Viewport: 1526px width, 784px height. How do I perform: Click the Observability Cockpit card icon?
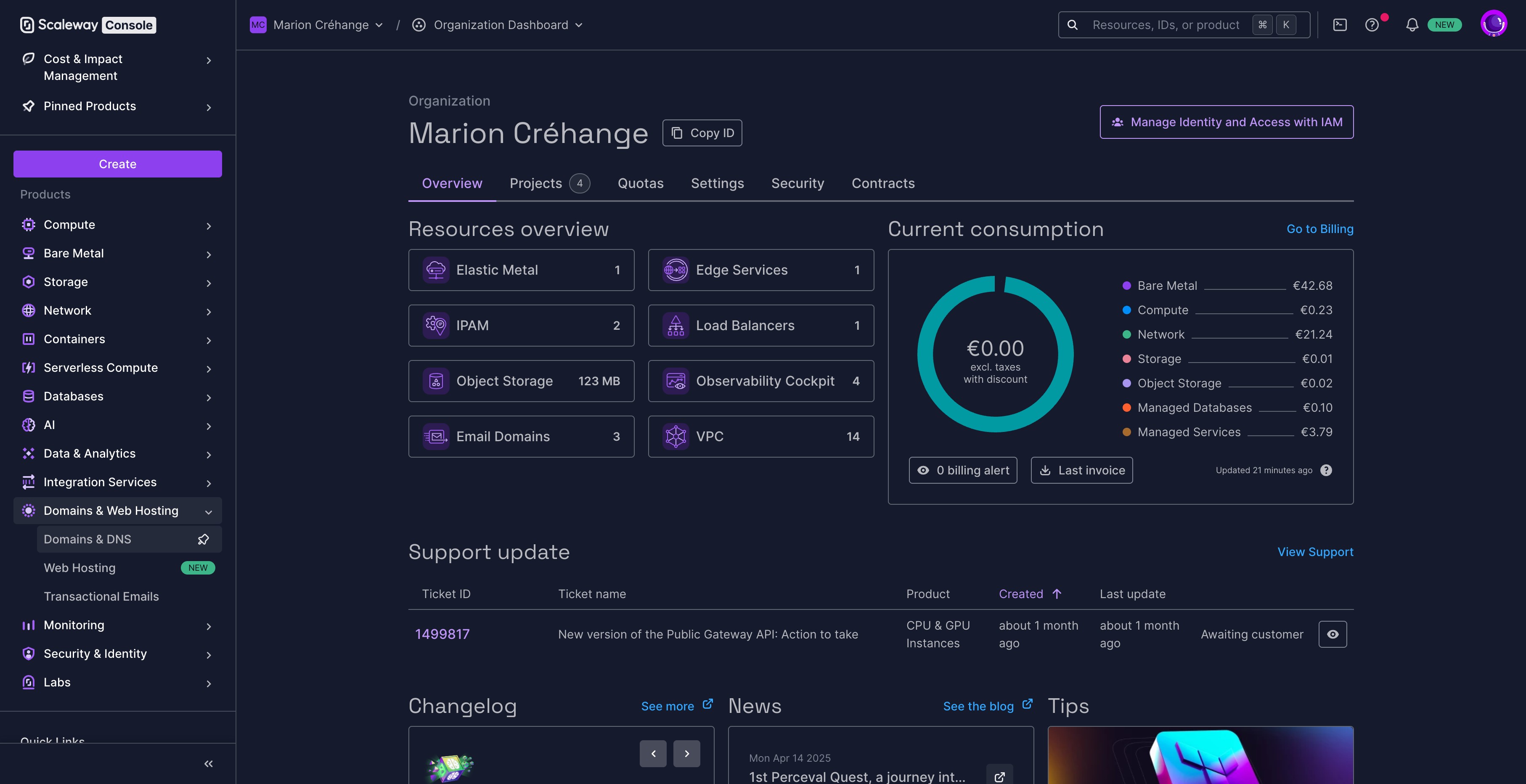click(x=676, y=381)
